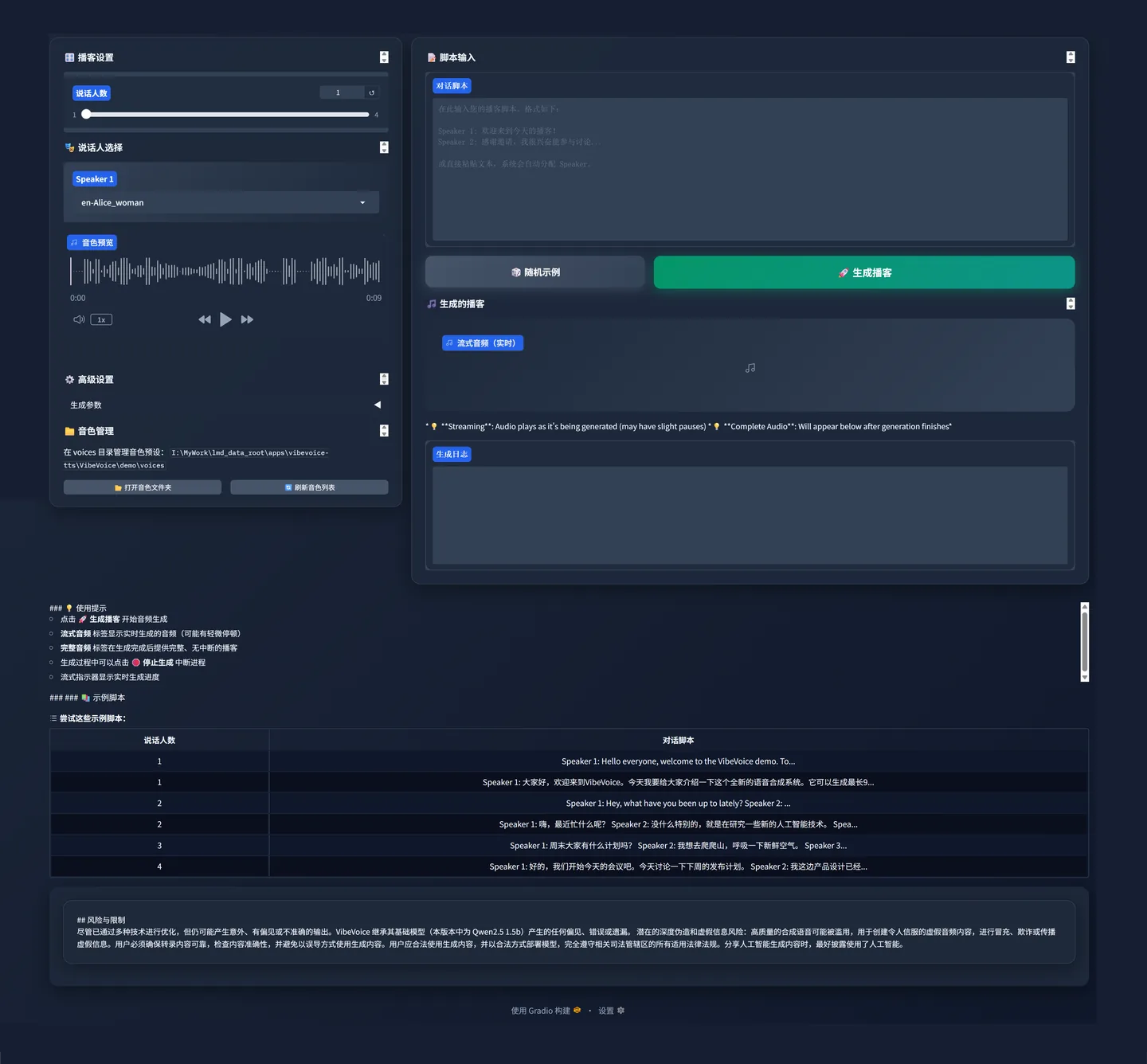1147x1064 pixels.
Task: Click the voice preview waveform
Action: click(225, 272)
